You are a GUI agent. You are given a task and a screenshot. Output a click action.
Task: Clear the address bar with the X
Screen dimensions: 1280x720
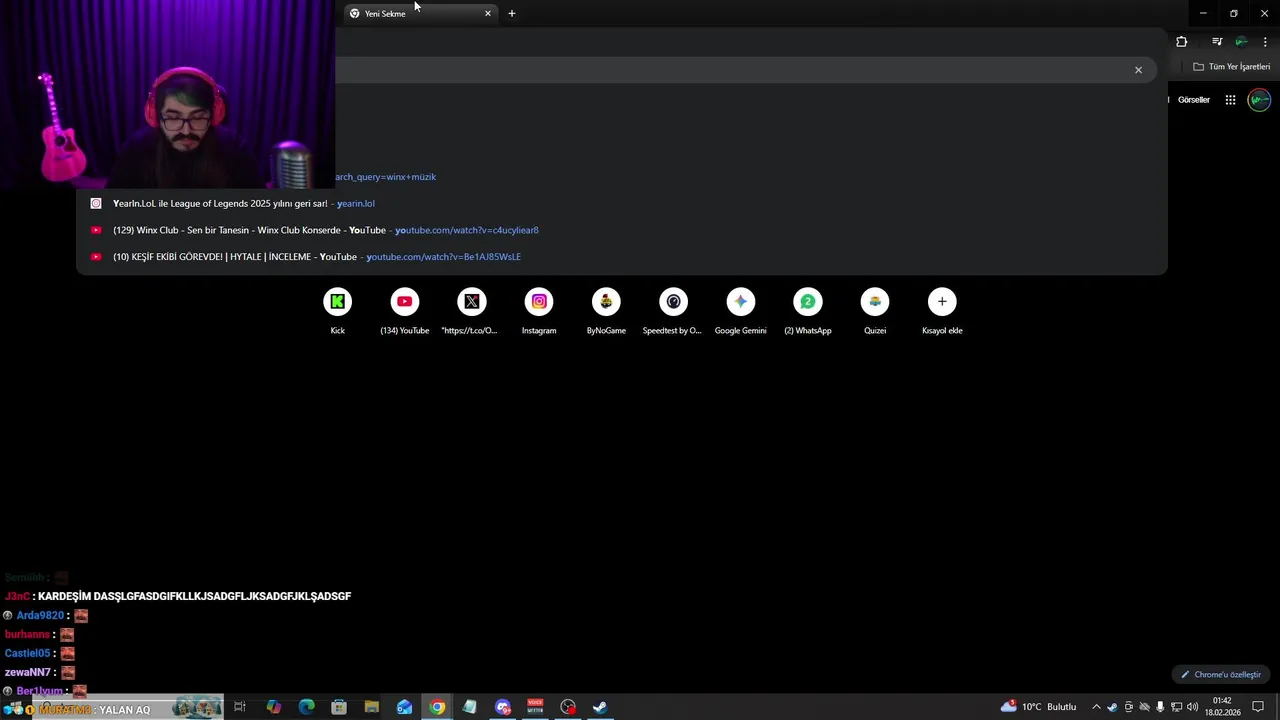click(x=1138, y=70)
